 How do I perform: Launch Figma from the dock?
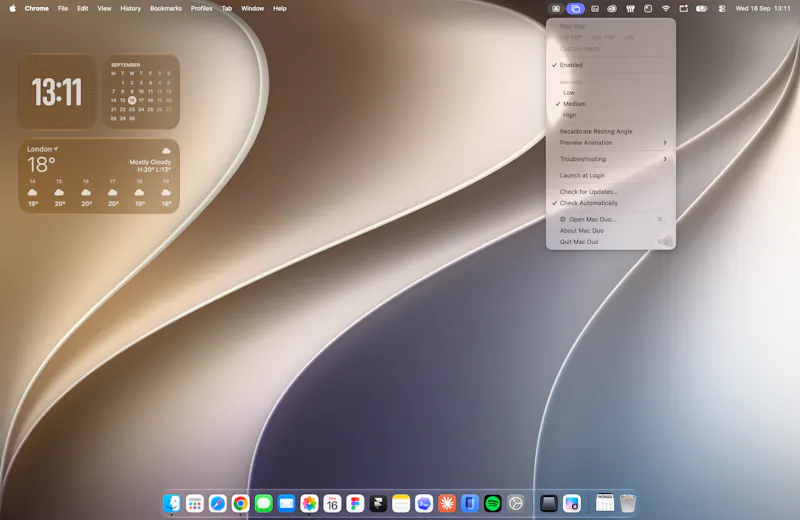coord(355,504)
